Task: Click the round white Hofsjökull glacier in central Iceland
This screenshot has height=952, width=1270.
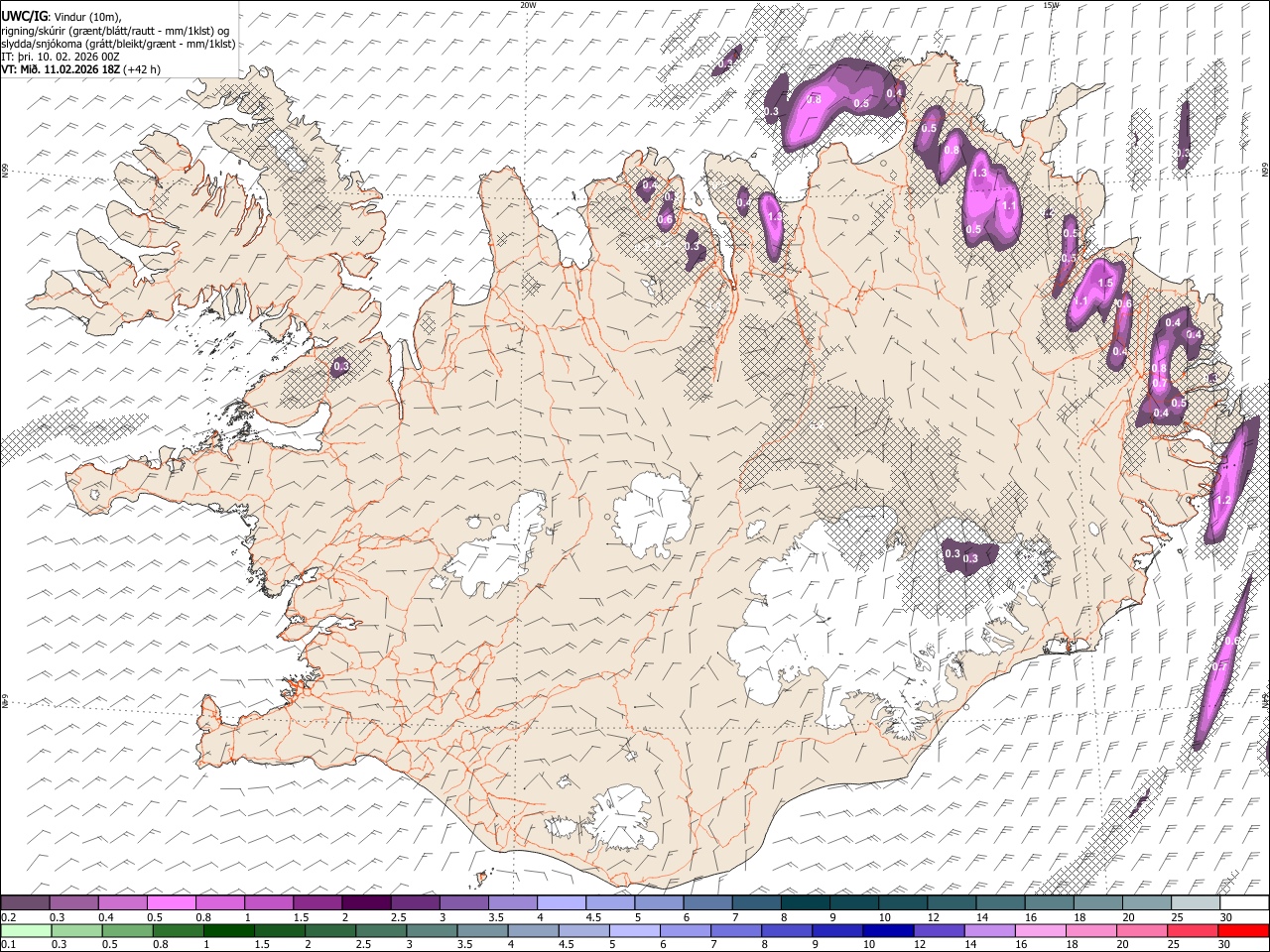Action: coord(652,514)
